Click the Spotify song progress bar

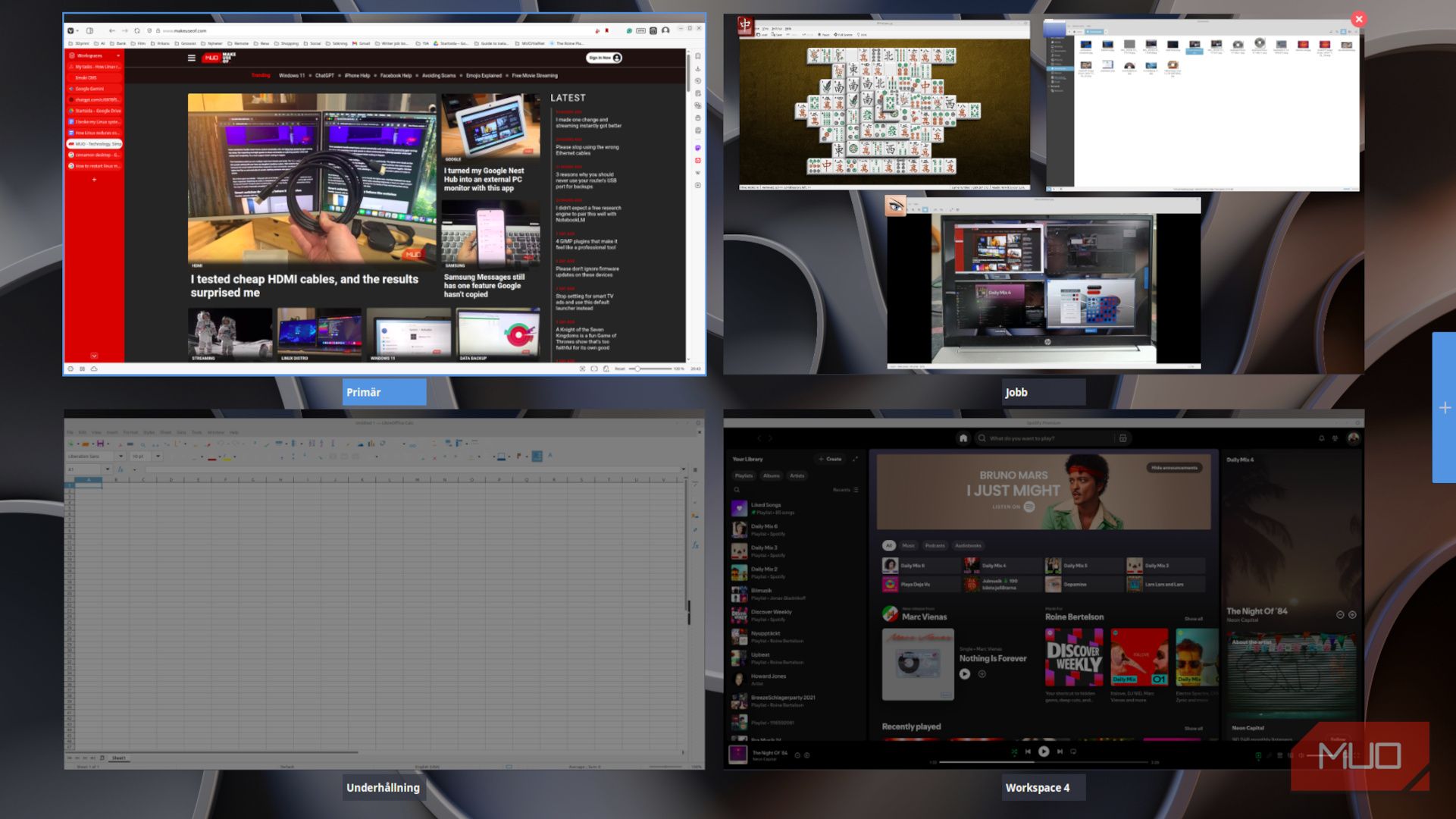click(x=1044, y=762)
